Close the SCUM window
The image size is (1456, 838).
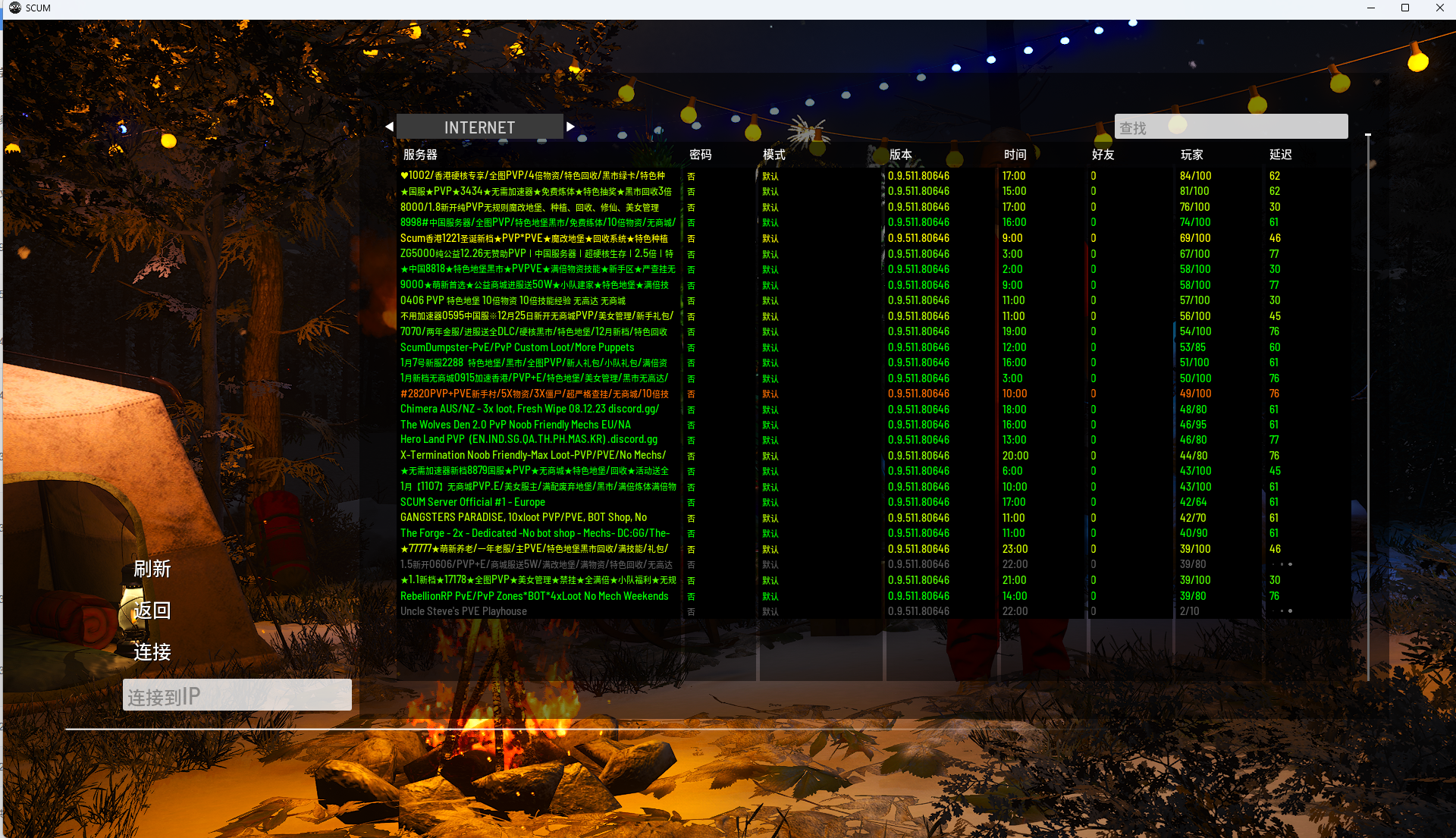(1439, 8)
